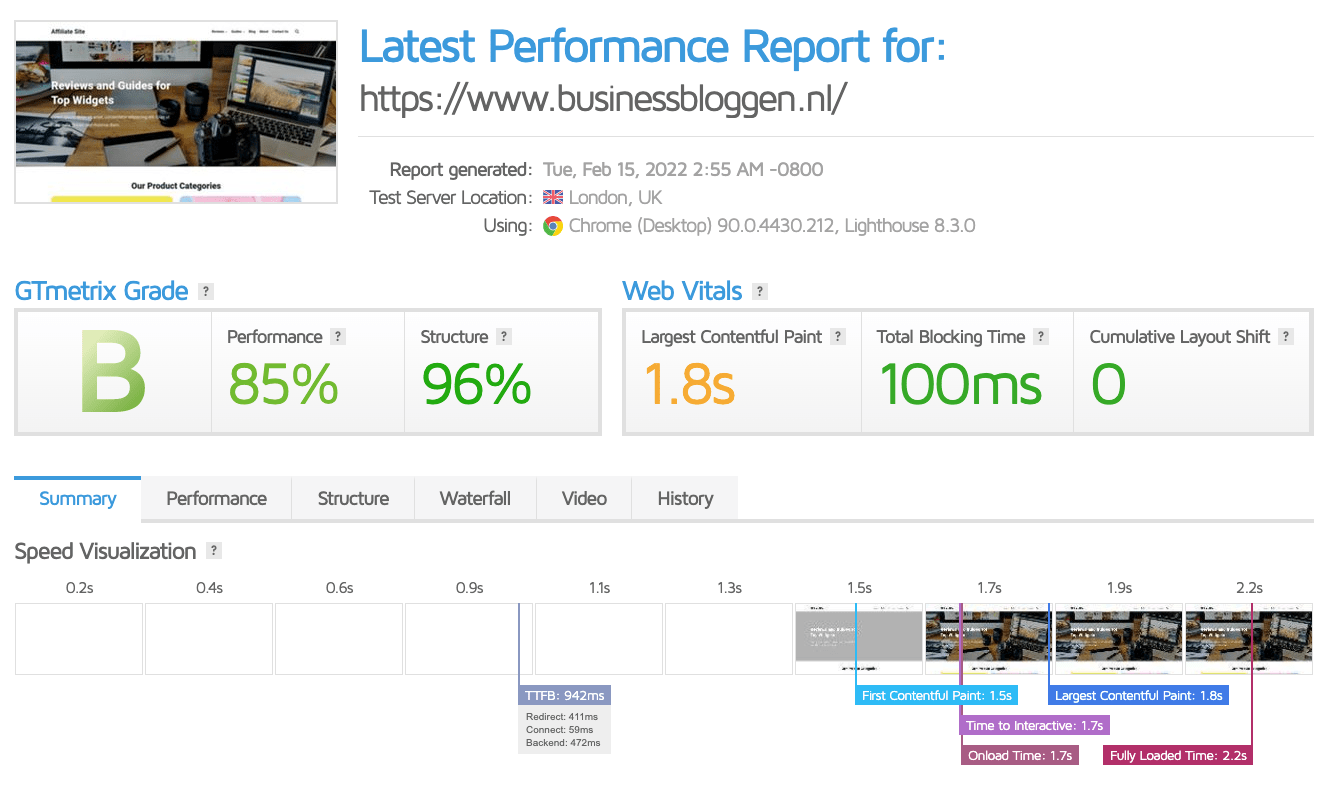This screenshot has width=1329, height=787.
Task: Go to the Video tab
Action: (584, 498)
